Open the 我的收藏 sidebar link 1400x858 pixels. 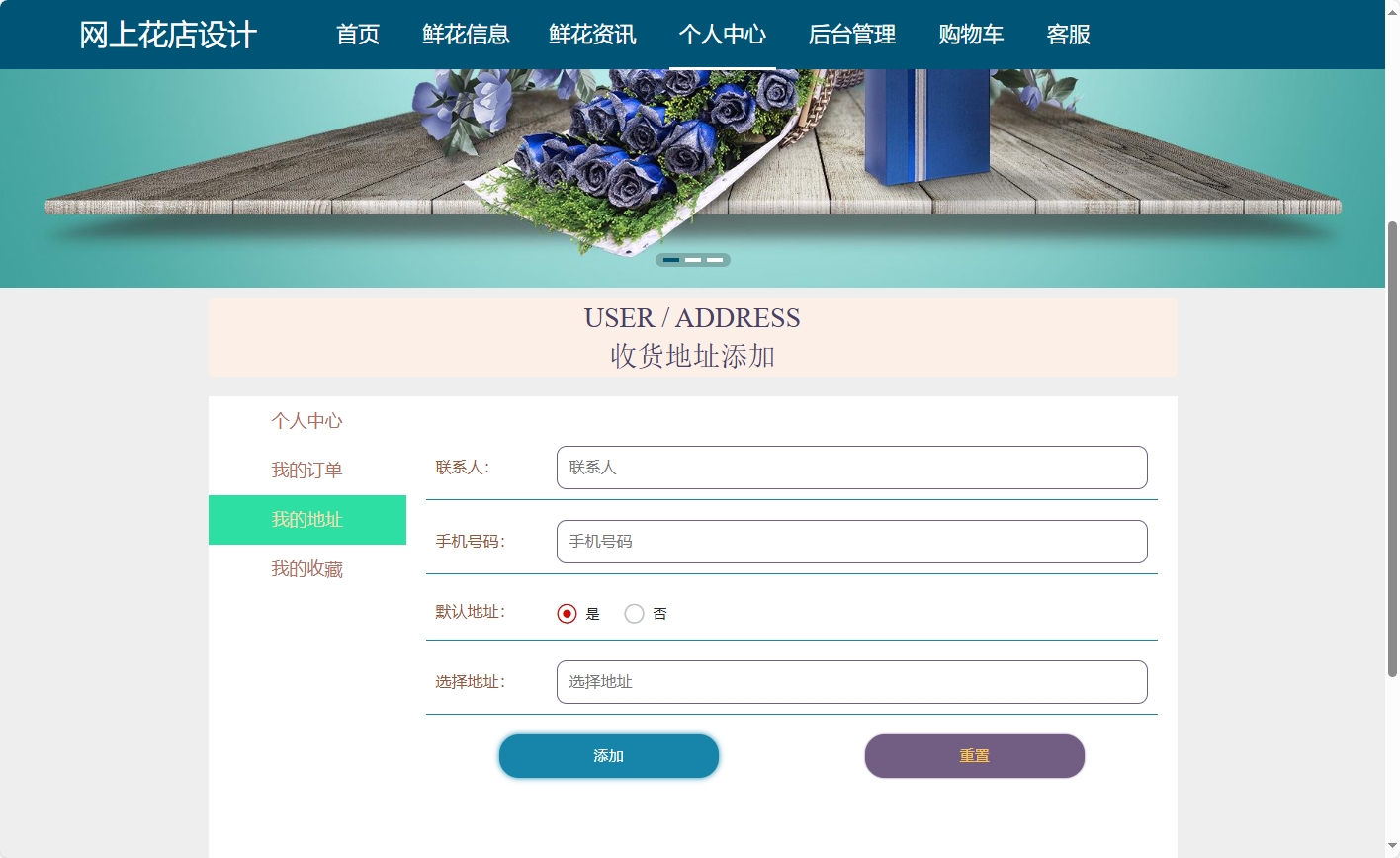tap(306, 568)
